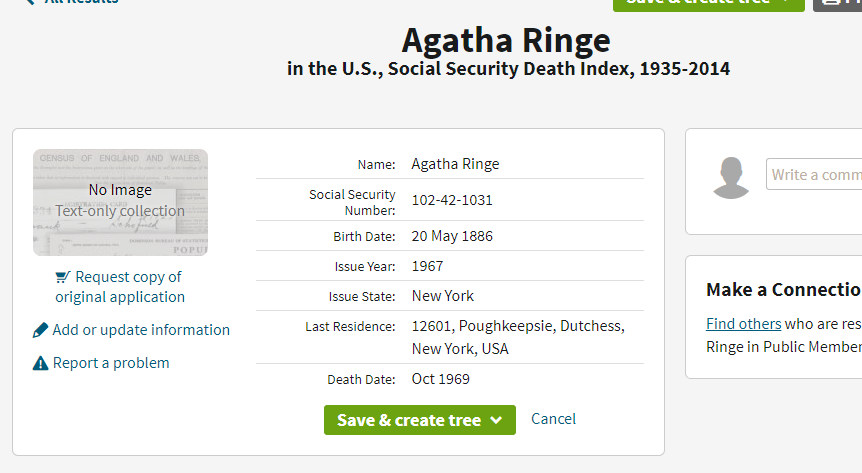This screenshot has height=473, width=862.
Task: Click the back chevron beside All Results
Action: [x=29, y=2]
